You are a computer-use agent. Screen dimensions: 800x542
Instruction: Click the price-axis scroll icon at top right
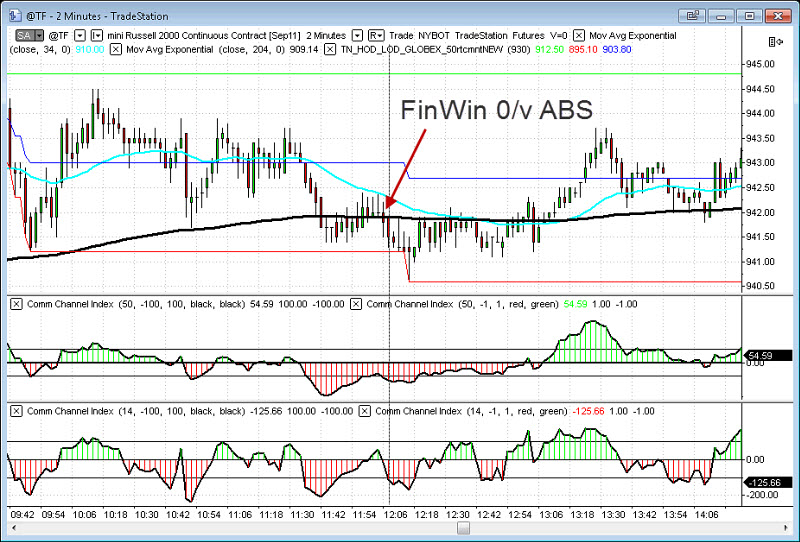point(774,39)
